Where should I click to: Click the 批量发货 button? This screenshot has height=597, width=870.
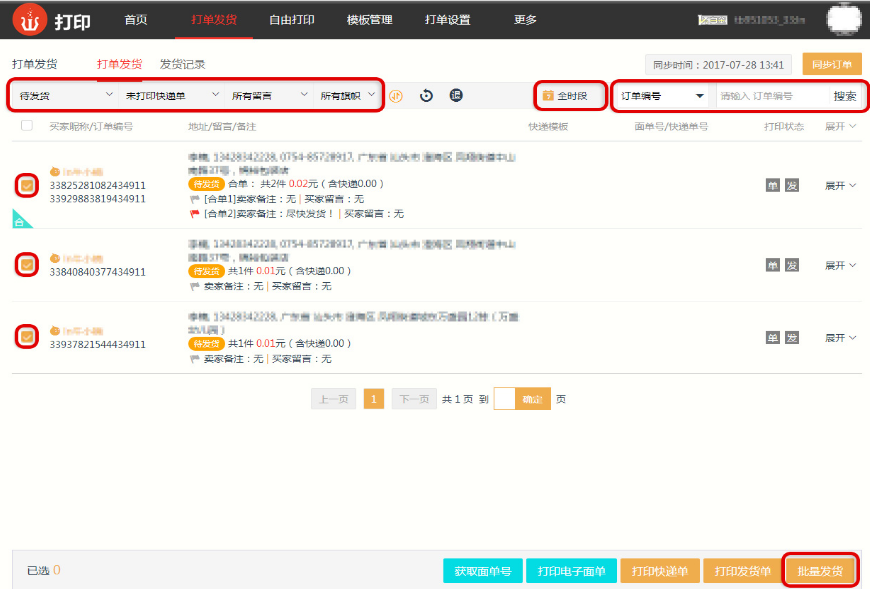click(820, 571)
